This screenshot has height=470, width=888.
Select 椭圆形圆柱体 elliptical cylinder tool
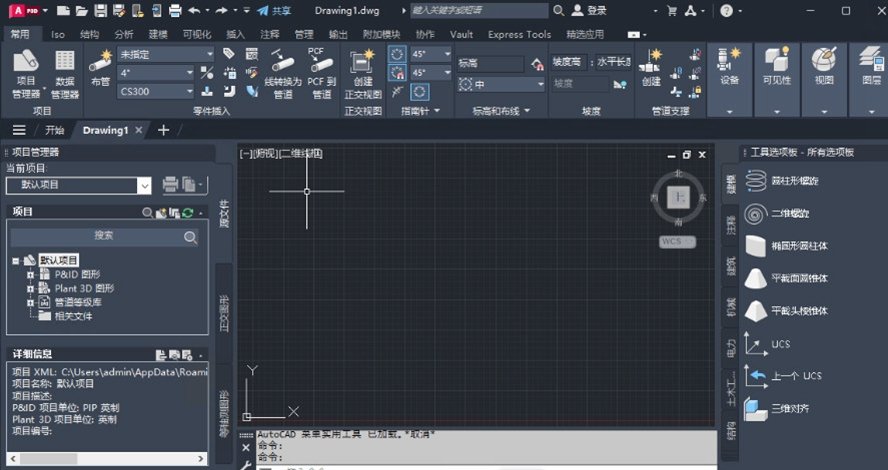coord(786,246)
